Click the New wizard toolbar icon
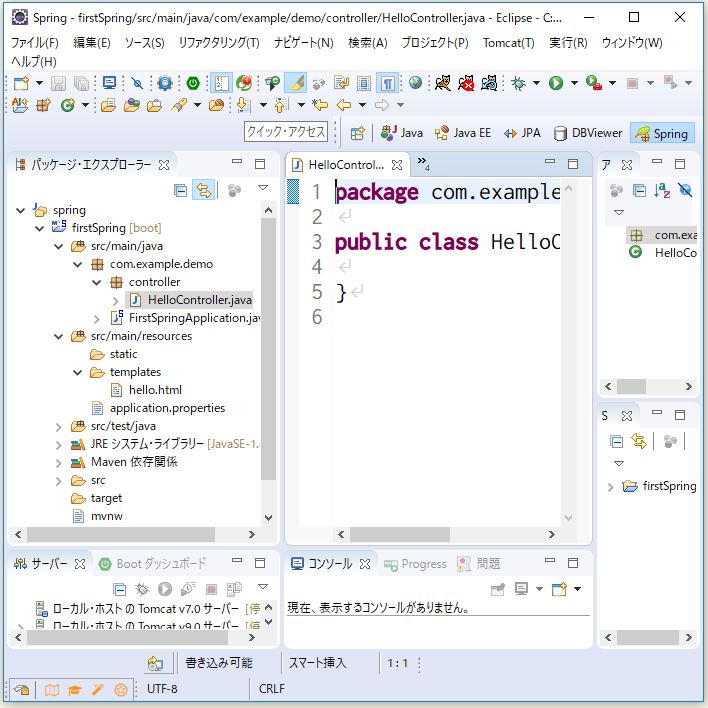Screen dimensions: 708x708 coord(21,83)
